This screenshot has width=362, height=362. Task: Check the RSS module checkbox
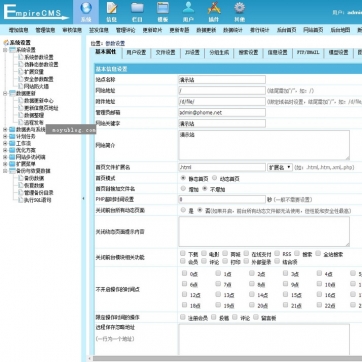[x=277, y=253]
